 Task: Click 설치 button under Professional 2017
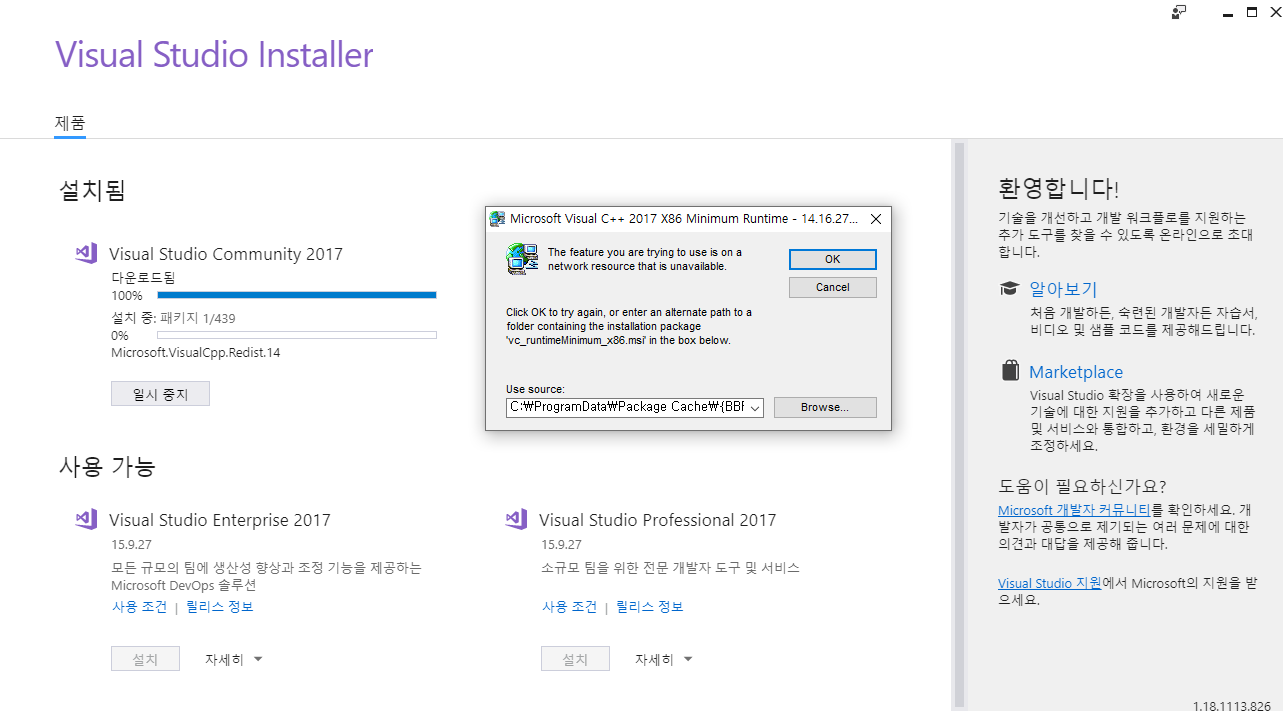(575, 659)
